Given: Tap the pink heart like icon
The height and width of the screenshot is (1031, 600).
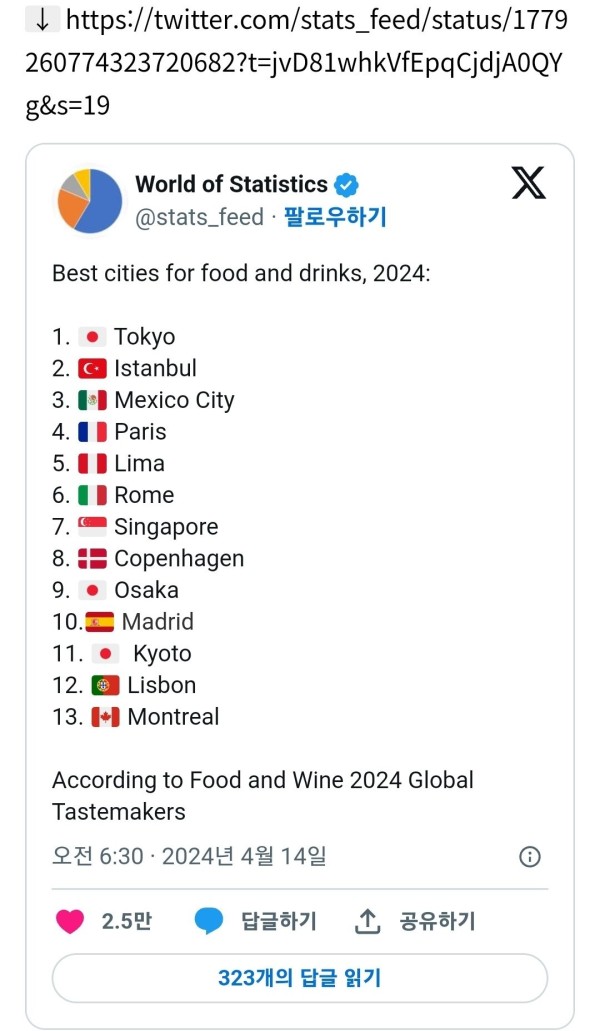Looking at the screenshot, I should click(70, 921).
